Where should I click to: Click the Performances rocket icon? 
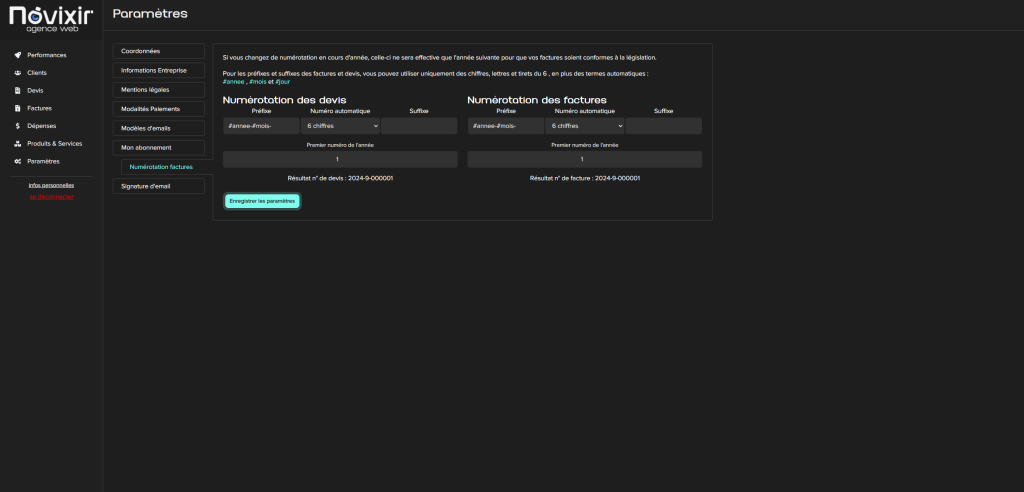tap(18, 55)
